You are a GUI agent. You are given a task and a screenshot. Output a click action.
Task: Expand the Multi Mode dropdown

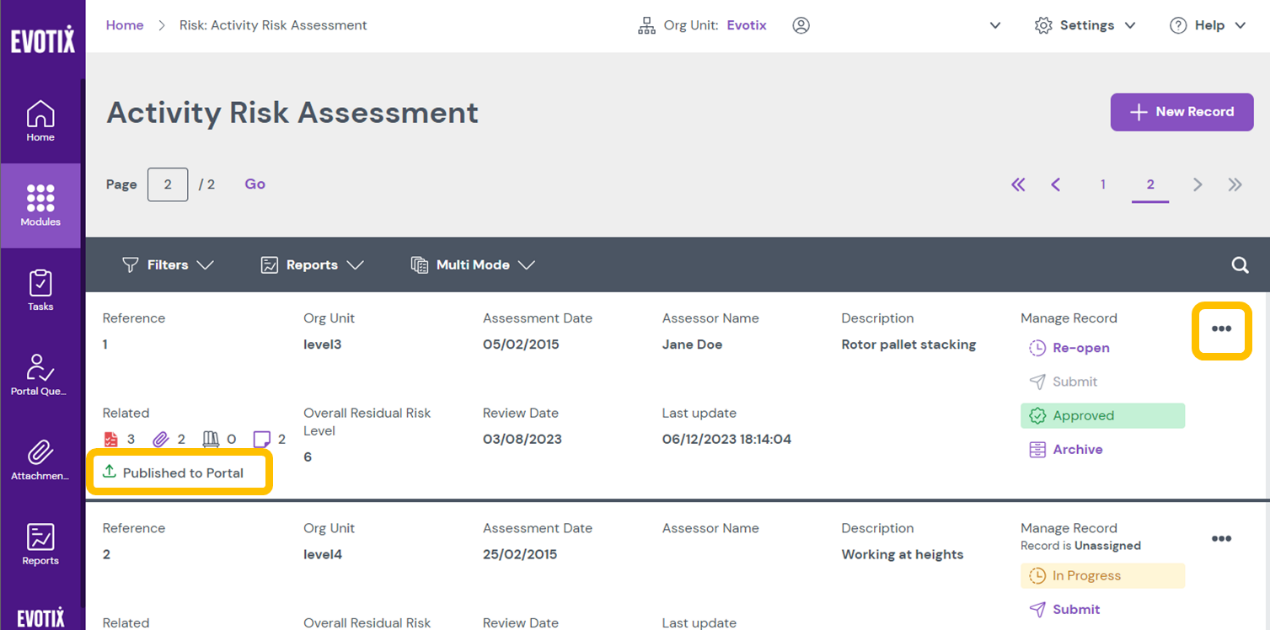[x=472, y=265]
